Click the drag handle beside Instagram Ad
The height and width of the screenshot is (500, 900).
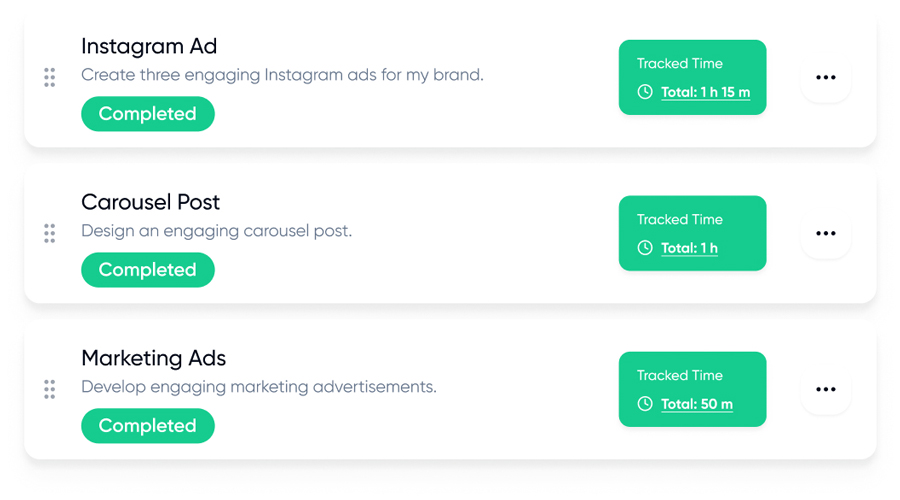pyautogui.click(x=49, y=77)
